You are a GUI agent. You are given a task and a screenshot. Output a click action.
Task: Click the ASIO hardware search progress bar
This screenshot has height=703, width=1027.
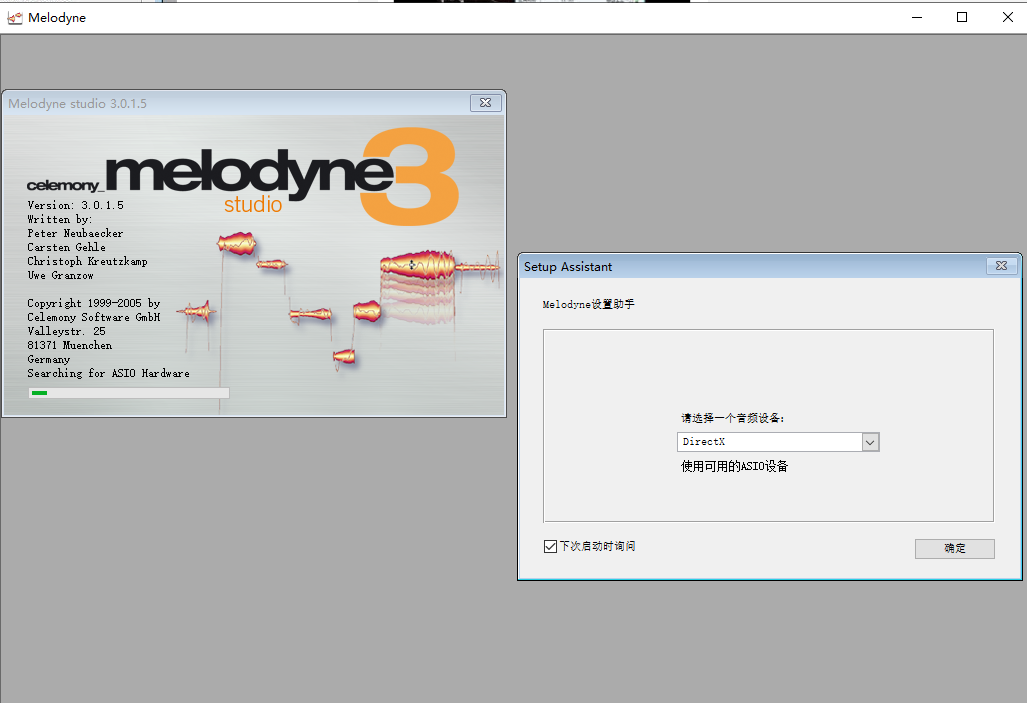[128, 392]
